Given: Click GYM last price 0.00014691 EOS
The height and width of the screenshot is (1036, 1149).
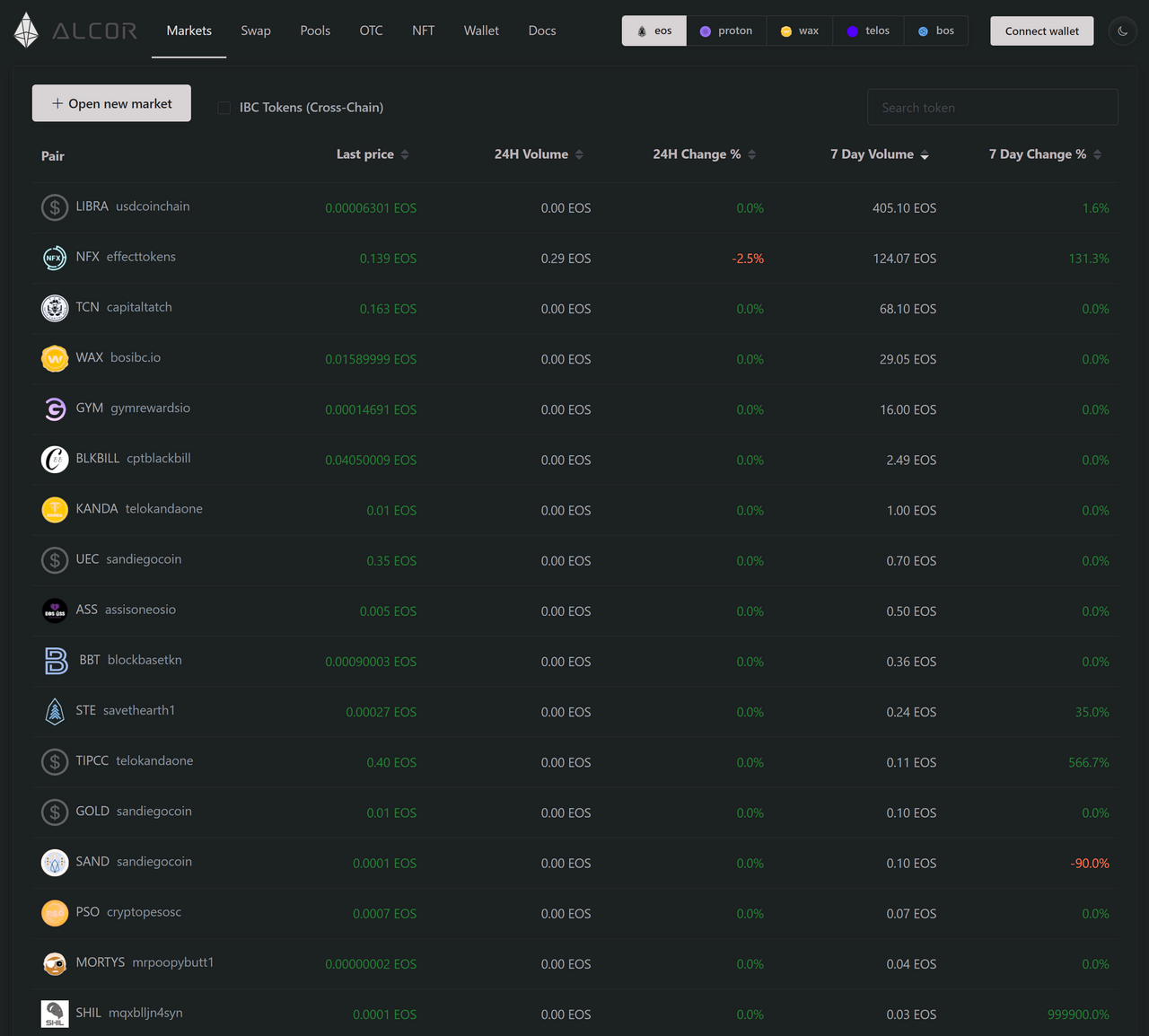Looking at the screenshot, I should [x=371, y=409].
